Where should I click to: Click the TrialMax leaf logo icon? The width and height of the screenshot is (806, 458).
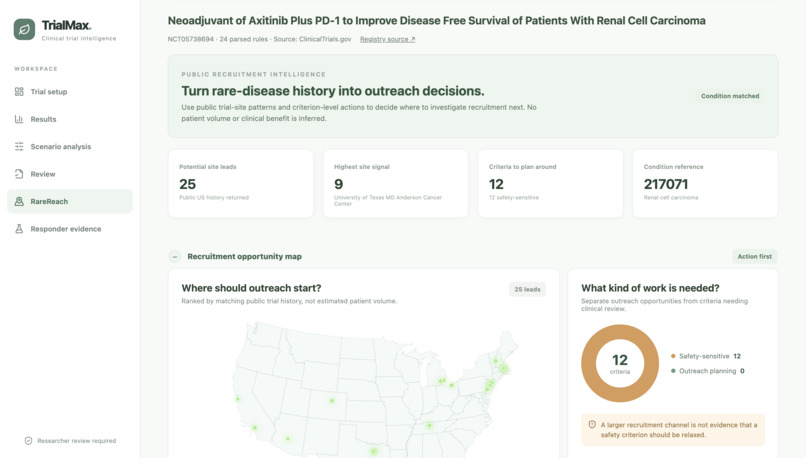point(24,29)
